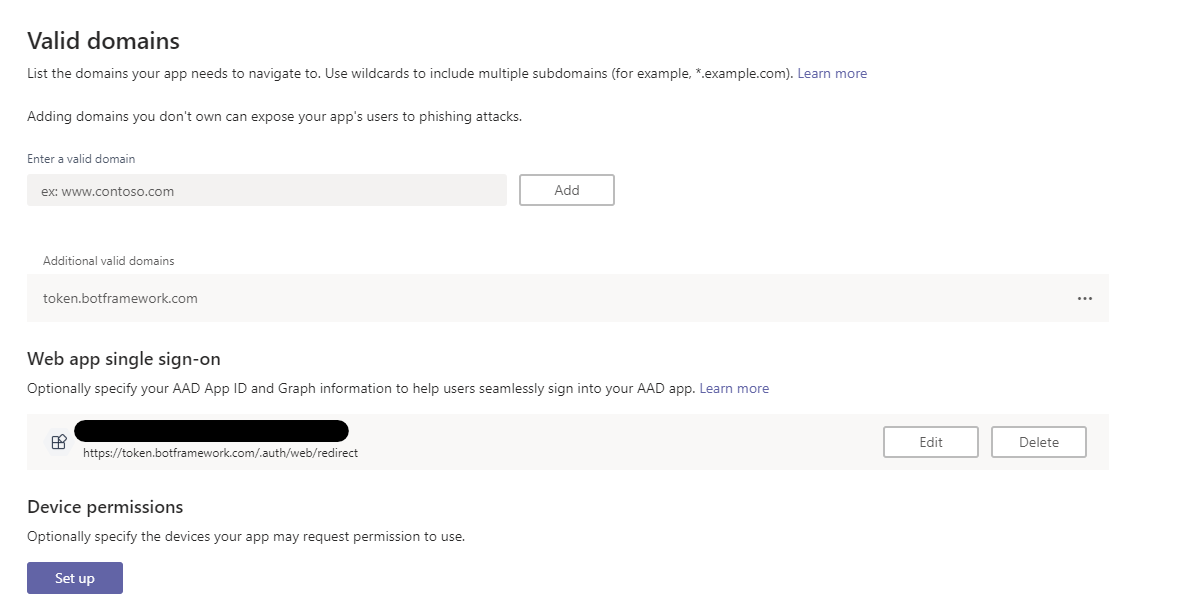Click Edit on the single sign-on entry
1189x616 pixels.
click(x=930, y=441)
